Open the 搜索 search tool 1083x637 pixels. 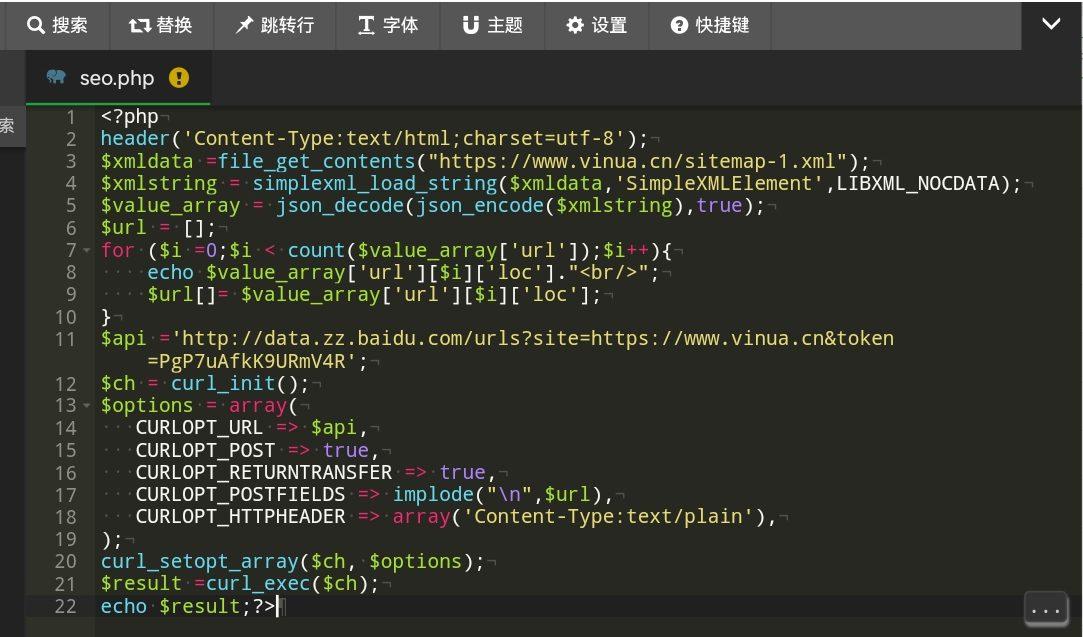coord(57,26)
